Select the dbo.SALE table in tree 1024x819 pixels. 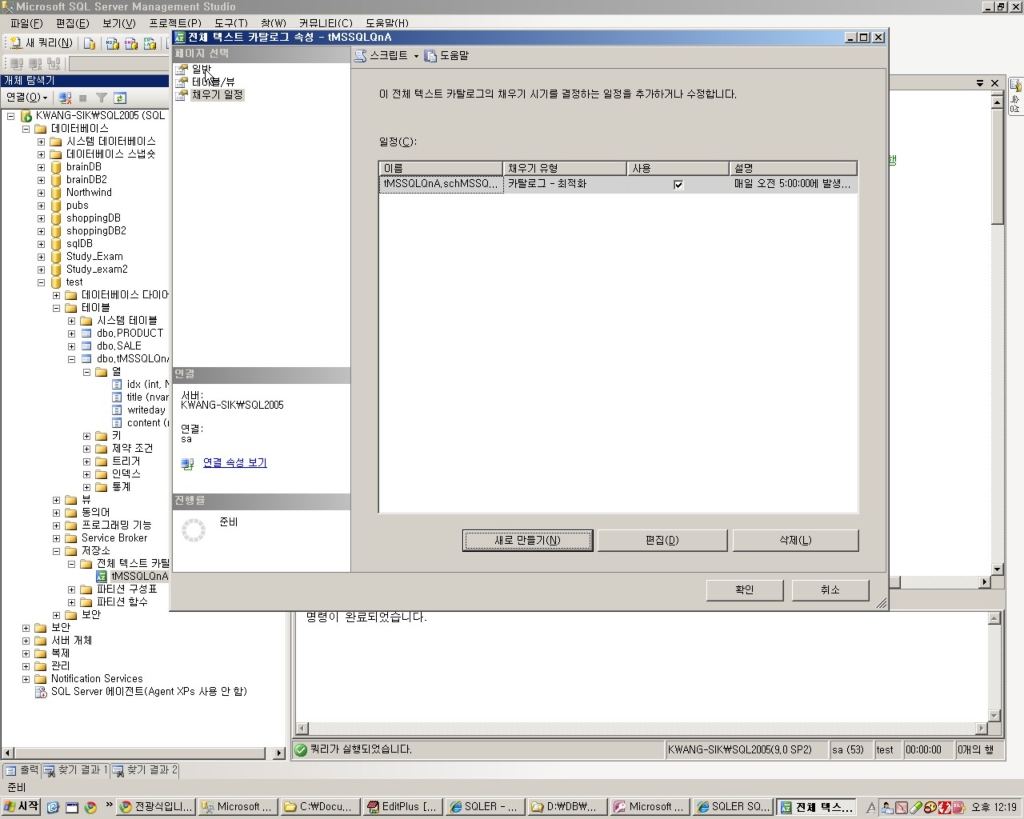tap(119, 346)
